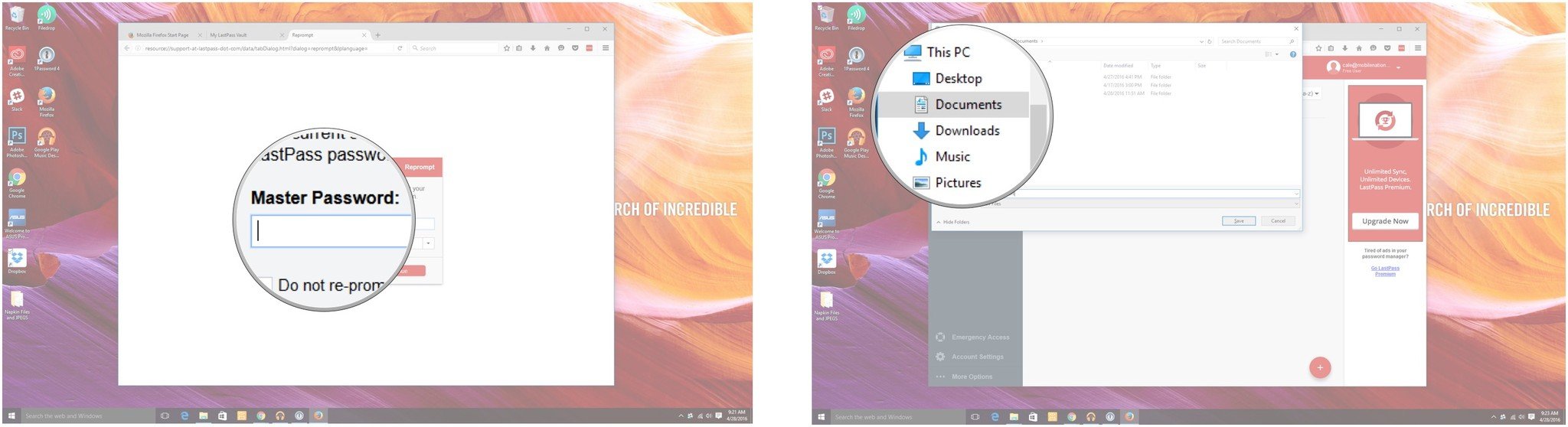Screen dimensions: 1568x427
Task: Click Pocket icon in left Firefox toolbar
Action: (x=575, y=48)
